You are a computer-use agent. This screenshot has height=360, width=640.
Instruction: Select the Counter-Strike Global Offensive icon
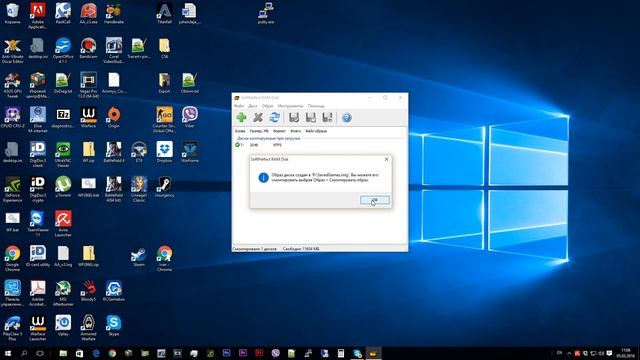point(164,120)
